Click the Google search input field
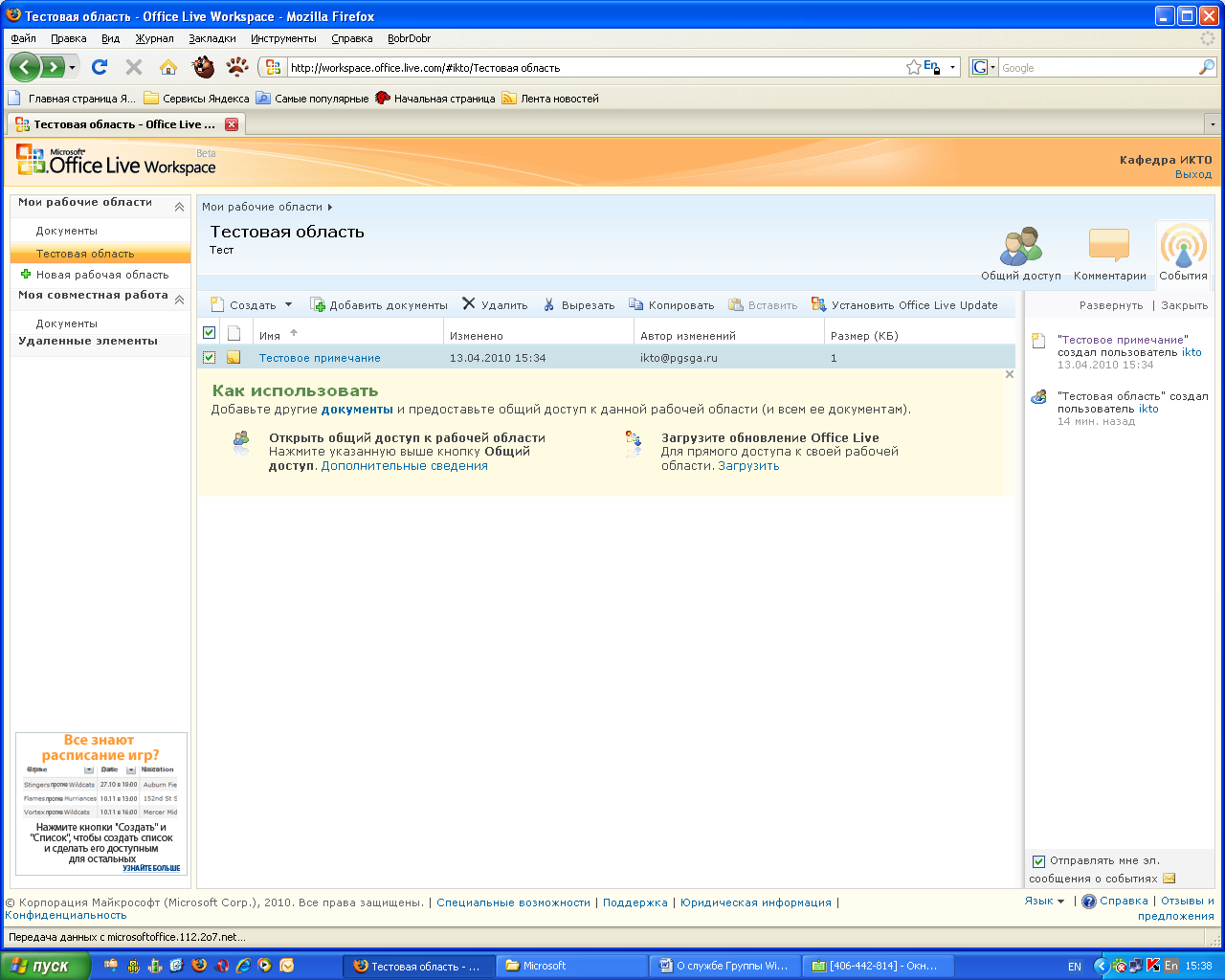 (x=1098, y=68)
